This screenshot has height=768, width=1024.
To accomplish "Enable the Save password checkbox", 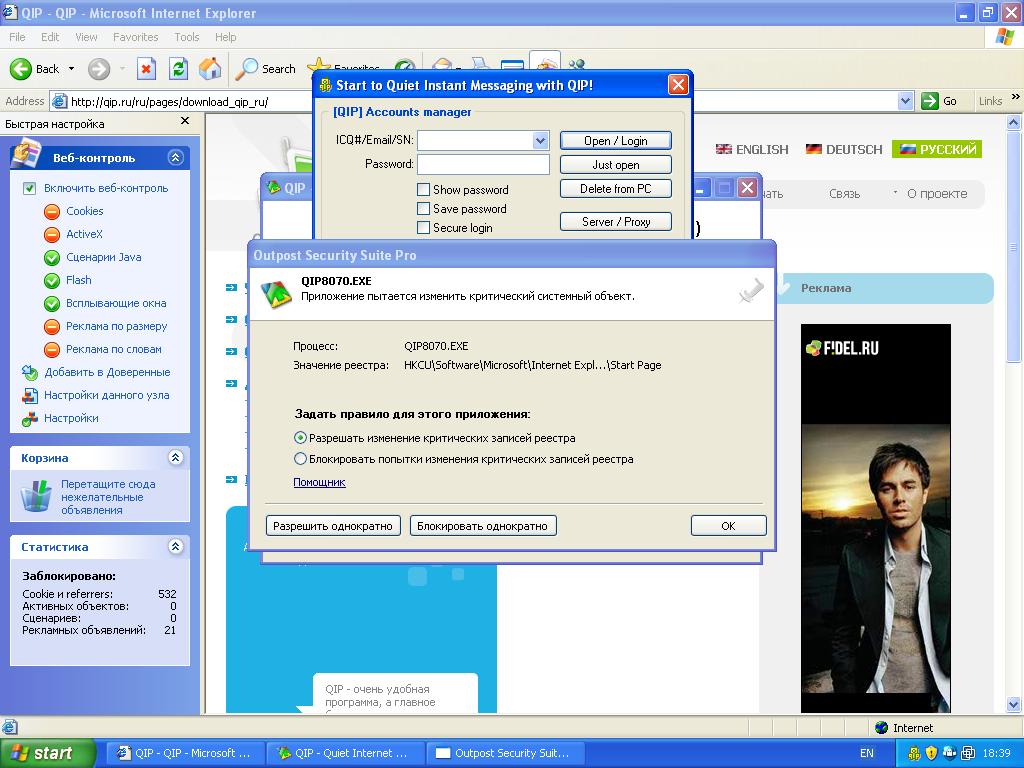I will click(423, 208).
